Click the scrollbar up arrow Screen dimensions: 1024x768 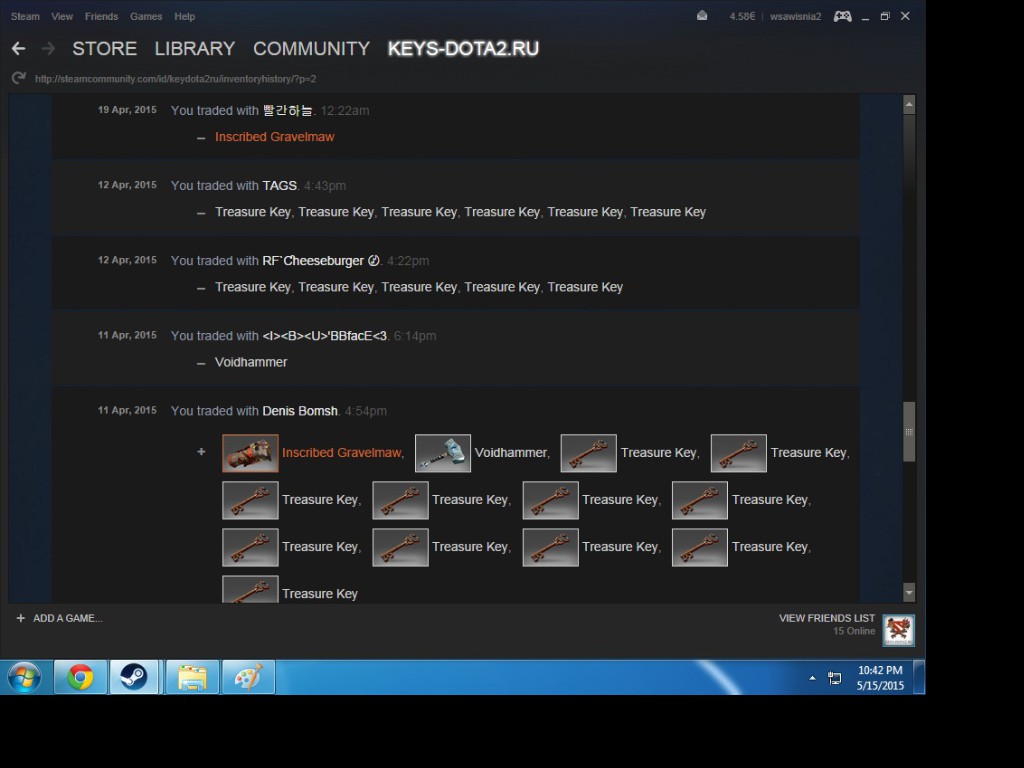(x=908, y=104)
